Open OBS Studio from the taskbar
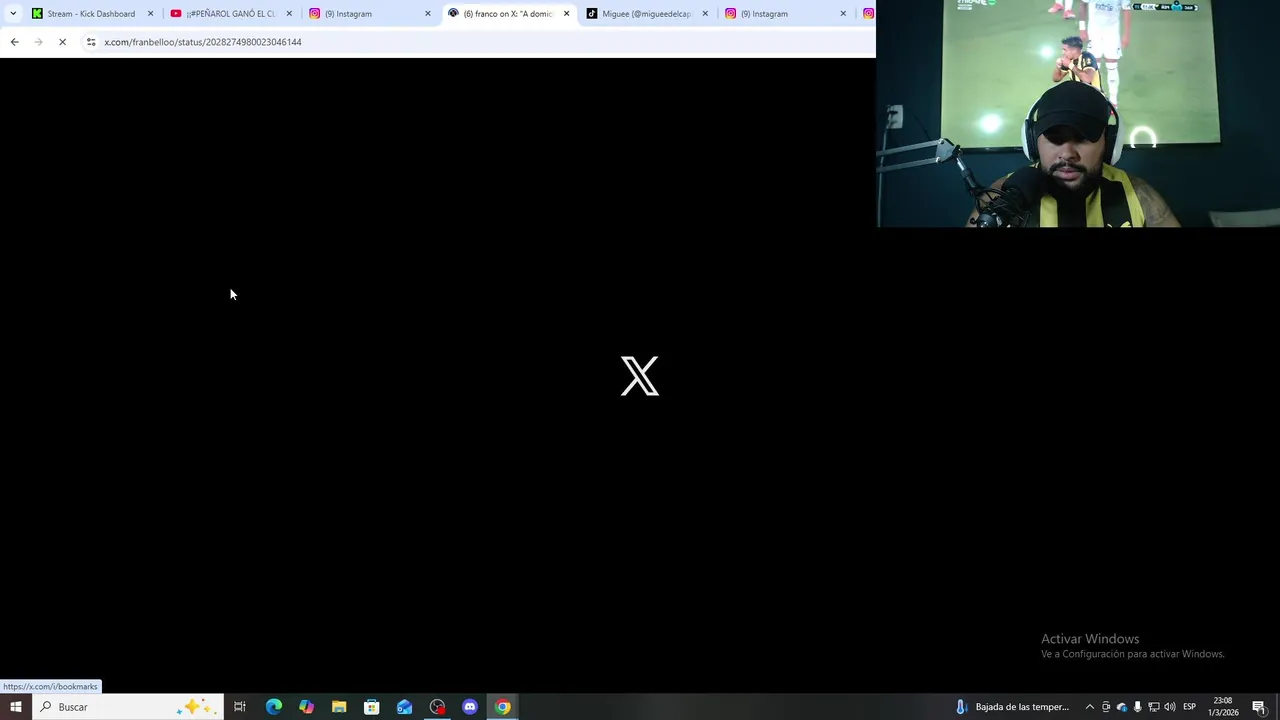The width and height of the screenshot is (1280, 720). [x=437, y=707]
